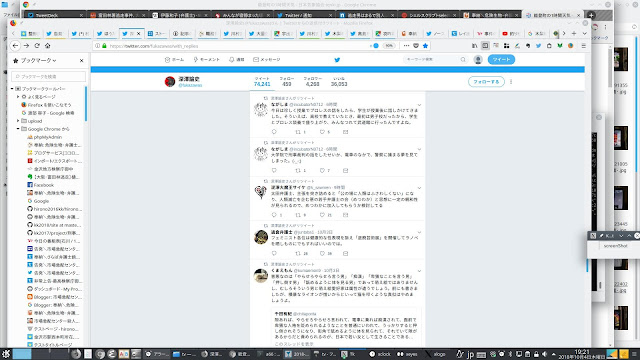640x360 pixels.
Task: Focus the bookmarks search field in sidebar
Action: pyautogui.click(x=49, y=76)
